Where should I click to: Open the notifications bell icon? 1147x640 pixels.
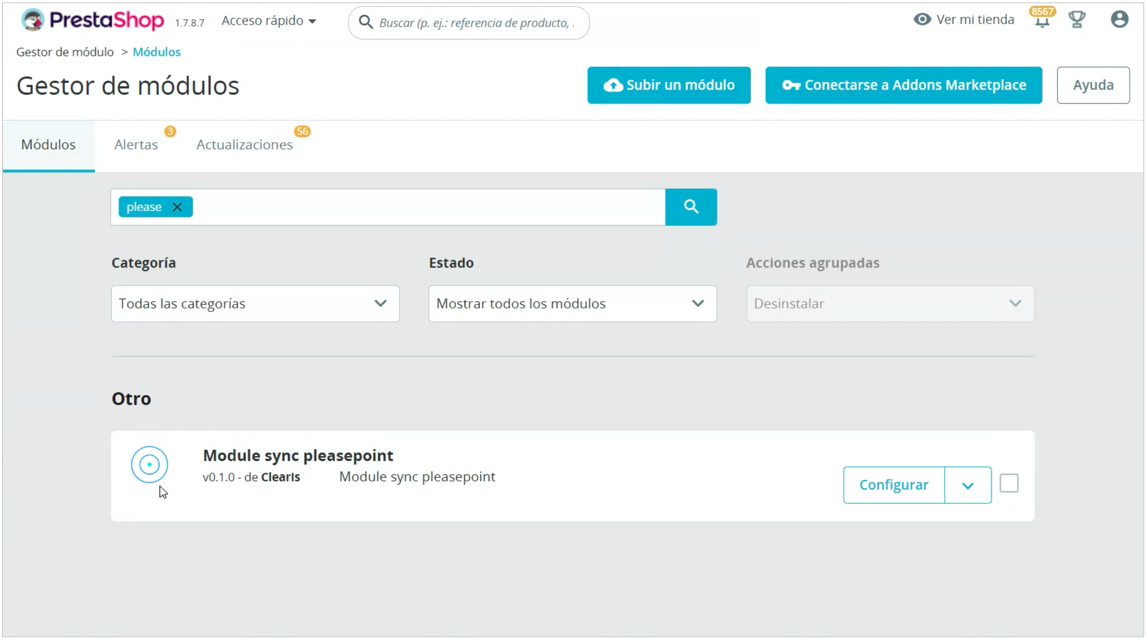pos(1042,21)
